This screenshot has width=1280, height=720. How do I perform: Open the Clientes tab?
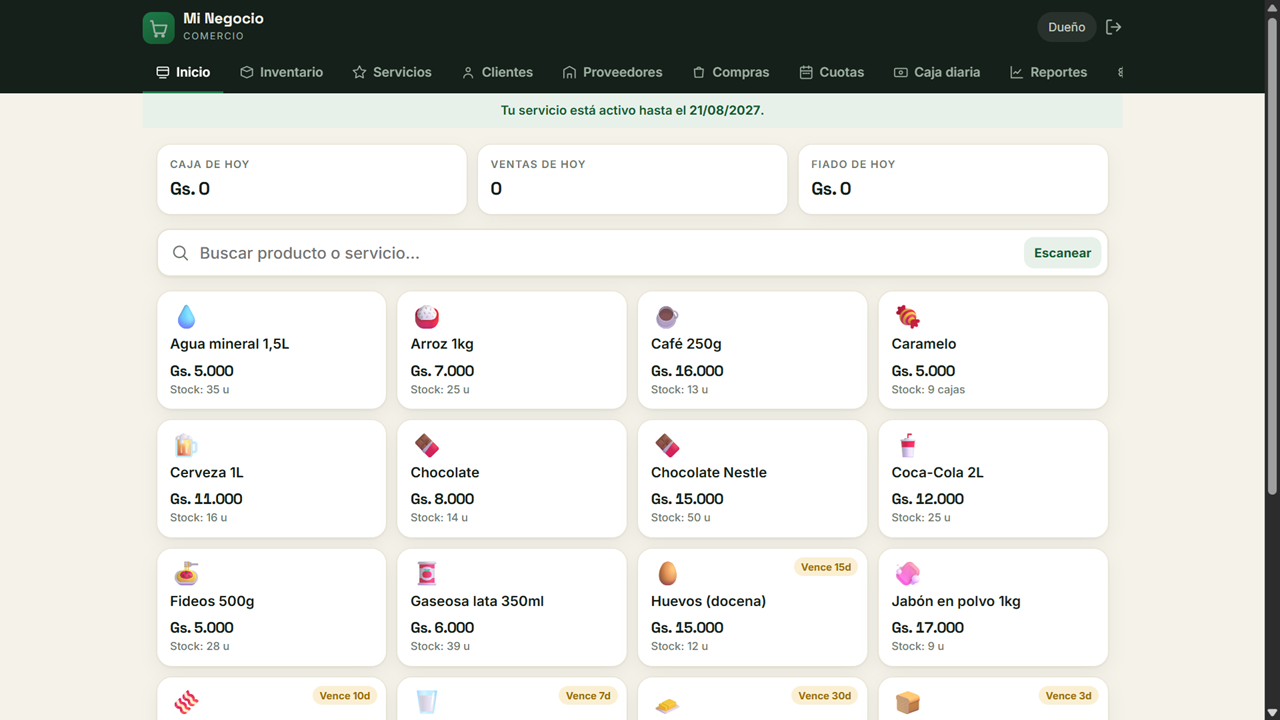click(x=497, y=72)
